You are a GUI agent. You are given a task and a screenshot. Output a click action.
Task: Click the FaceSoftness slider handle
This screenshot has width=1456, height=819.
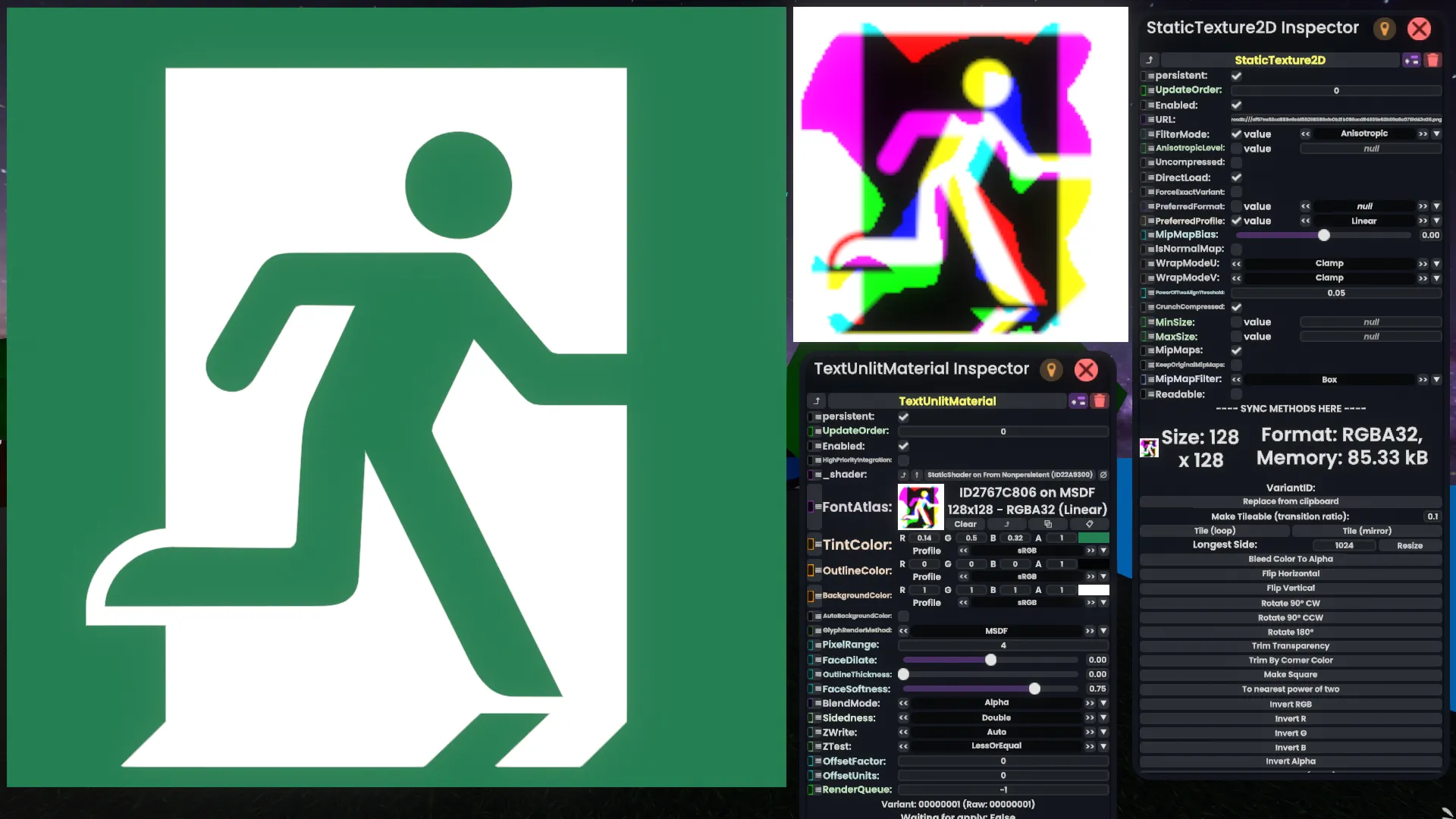click(1034, 689)
